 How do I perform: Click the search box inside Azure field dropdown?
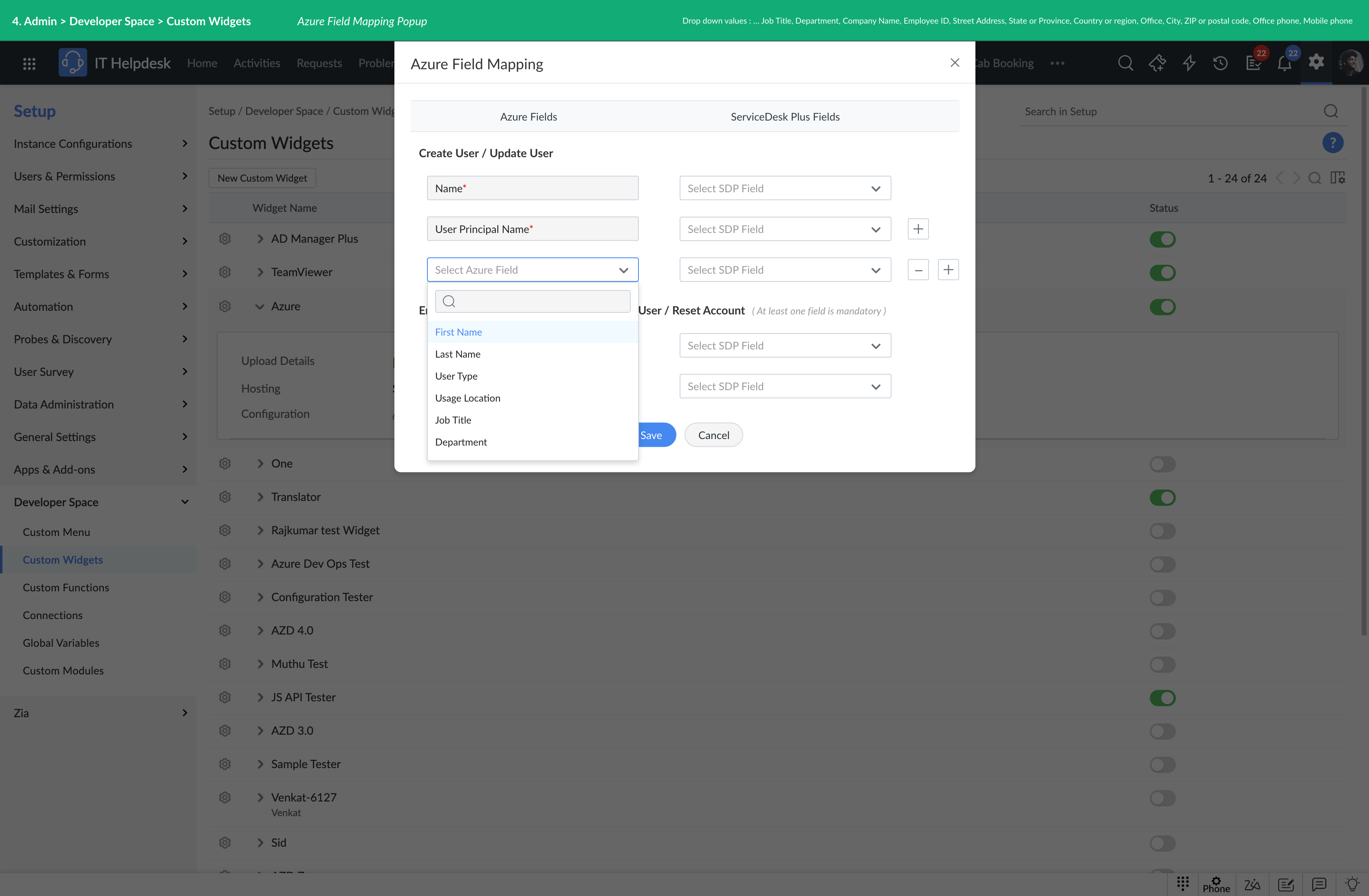pyautogui.click(x=532, y=301)
